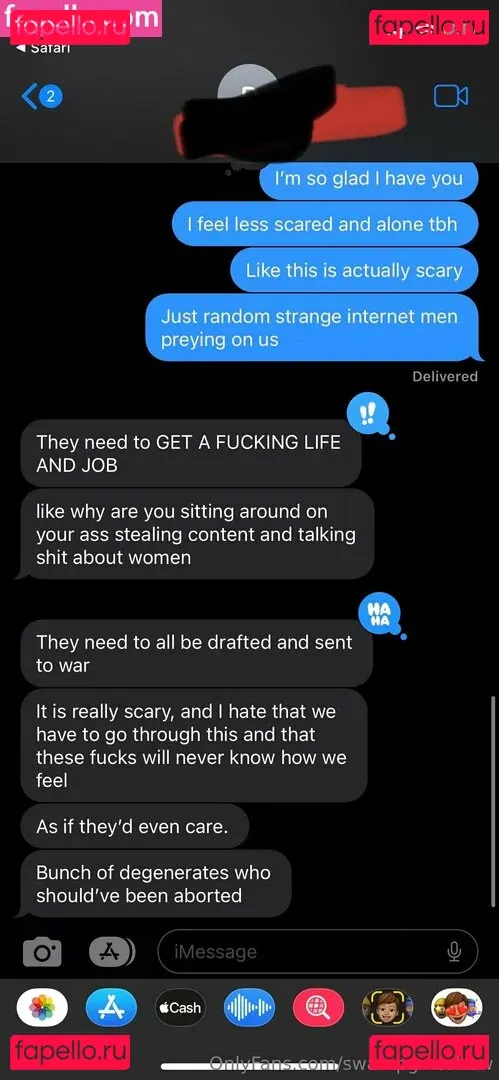Select the "As if they'd even care." bubble

[x=132, y=826]
